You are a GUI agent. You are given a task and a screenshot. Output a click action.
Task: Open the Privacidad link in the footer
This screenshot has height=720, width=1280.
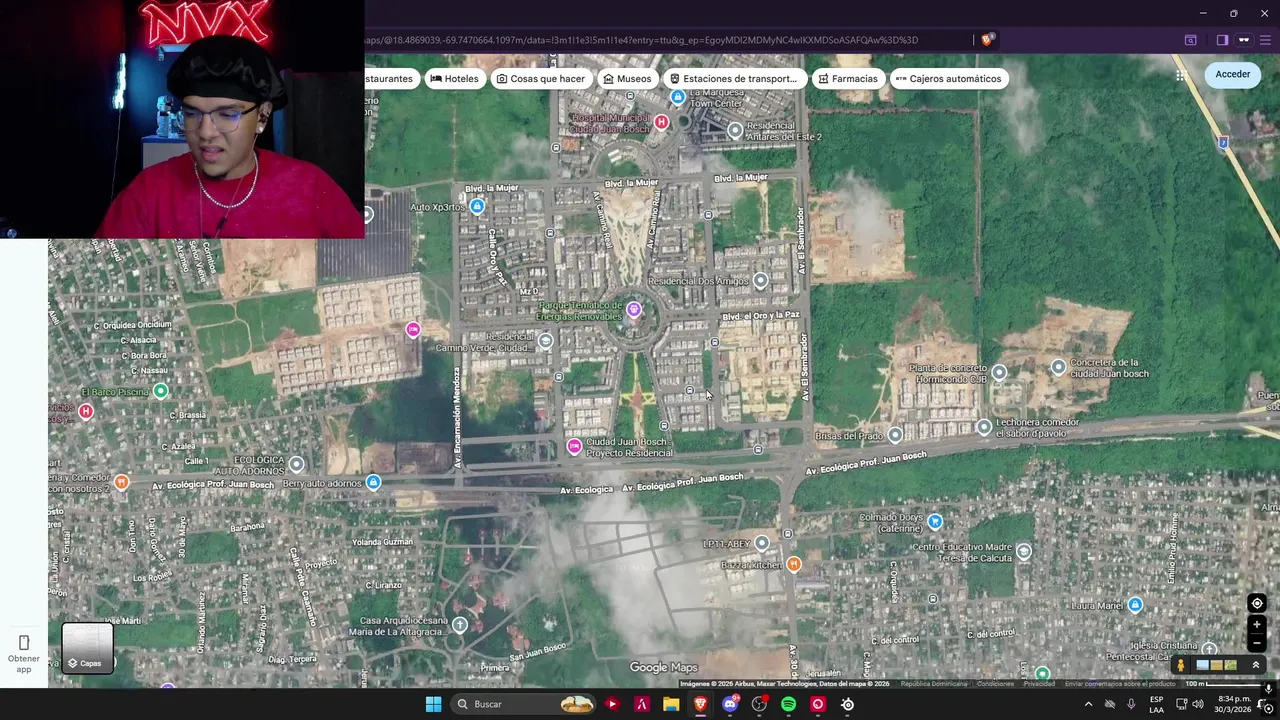coord(1039,684)
